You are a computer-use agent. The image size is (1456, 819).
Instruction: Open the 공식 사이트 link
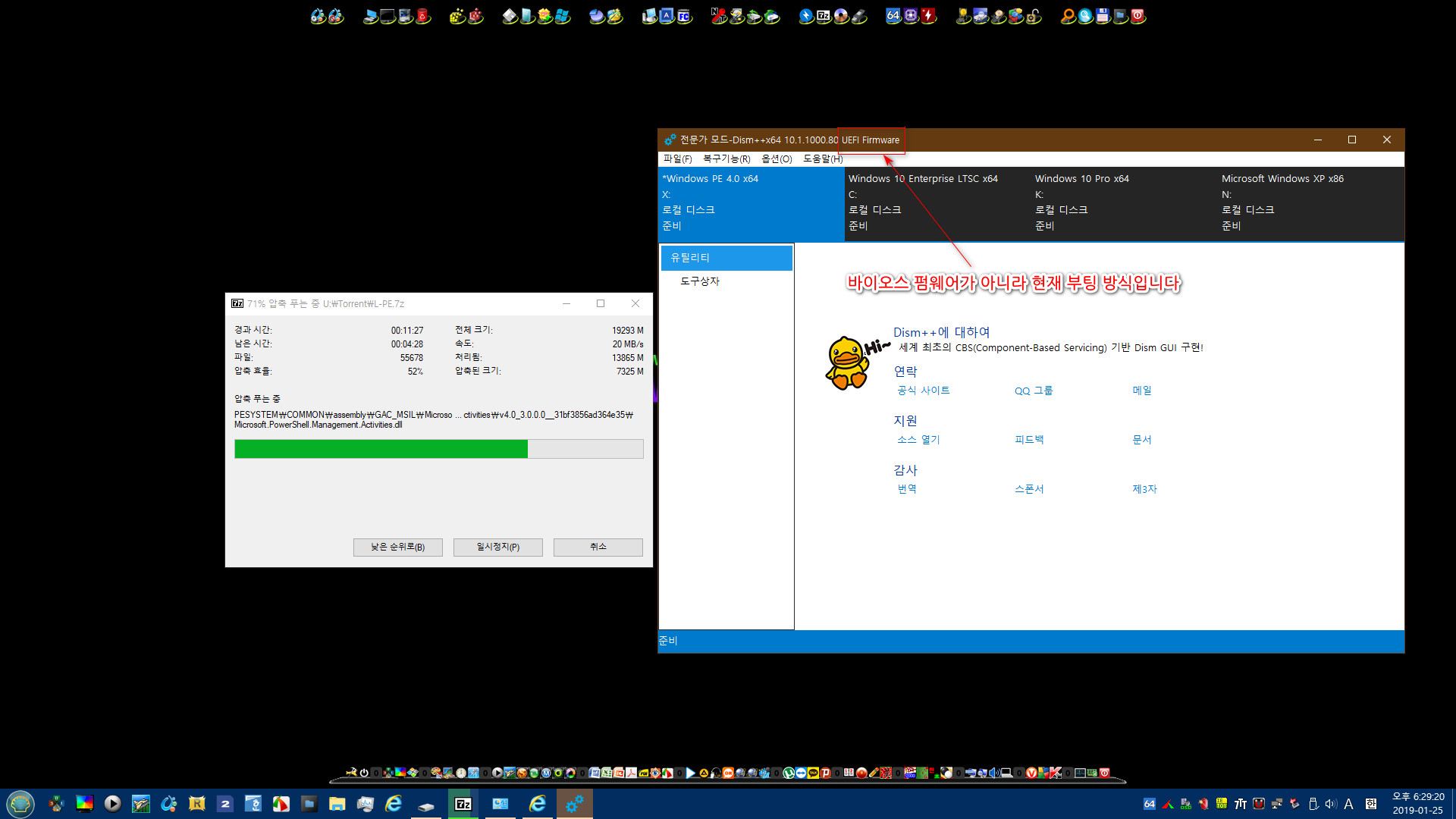tap(923, 391)
